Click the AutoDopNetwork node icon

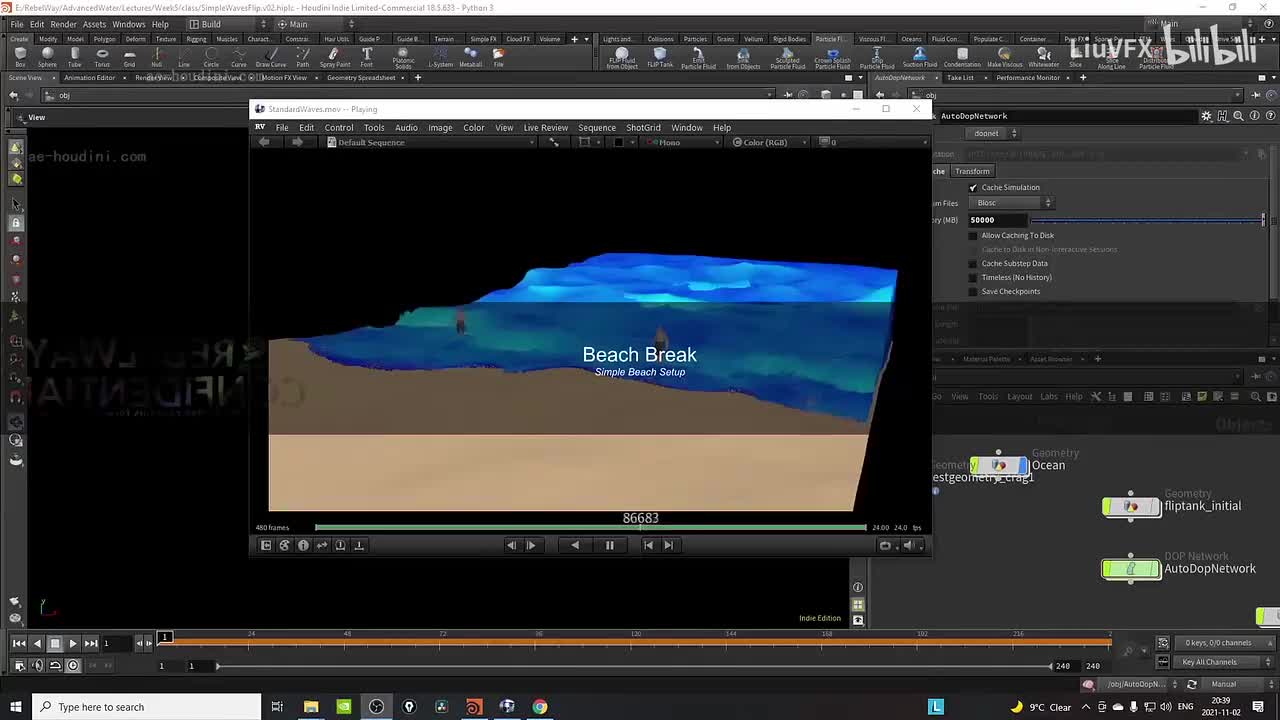click(x=1131, y=569)
